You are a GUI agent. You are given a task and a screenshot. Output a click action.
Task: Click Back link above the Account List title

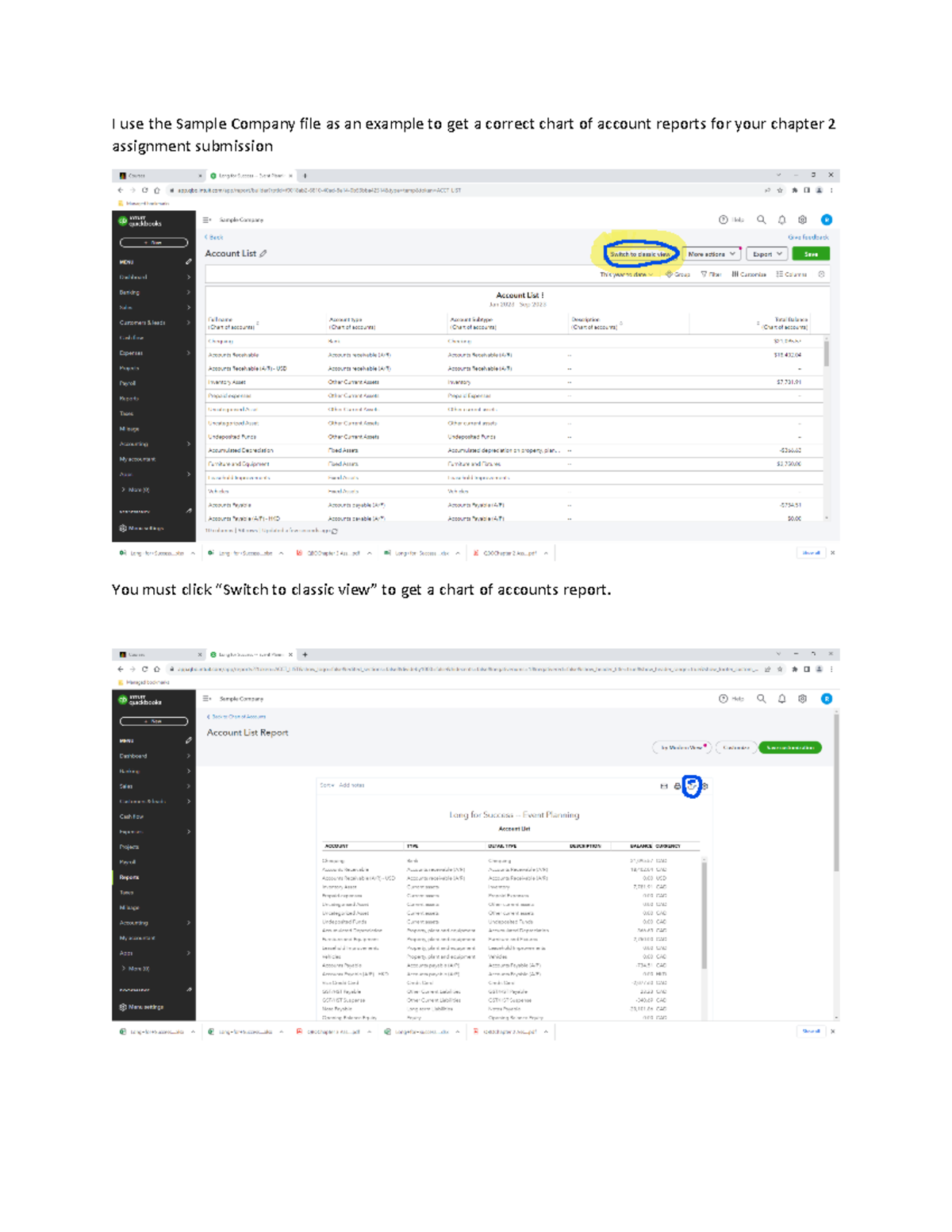(214, 237)
